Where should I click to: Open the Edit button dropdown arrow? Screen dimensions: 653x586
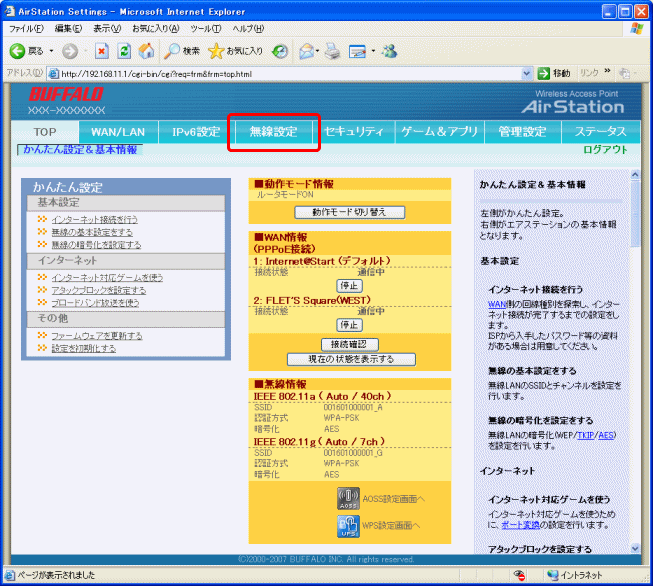(373, 51)
